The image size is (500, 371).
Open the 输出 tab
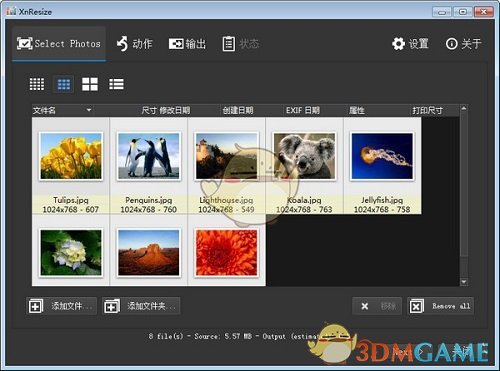pyautogui.click(x=187, y=44)
